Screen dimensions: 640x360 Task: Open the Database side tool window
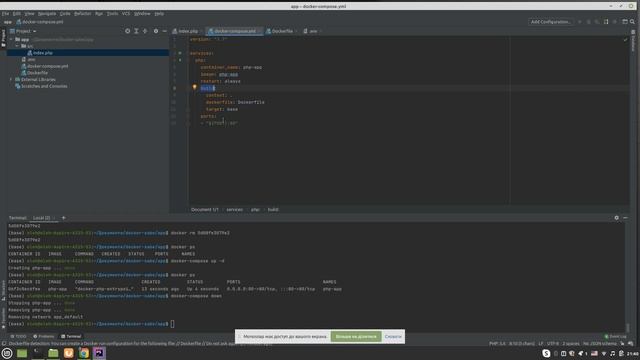pyautogui.click(x=633, y=41)
